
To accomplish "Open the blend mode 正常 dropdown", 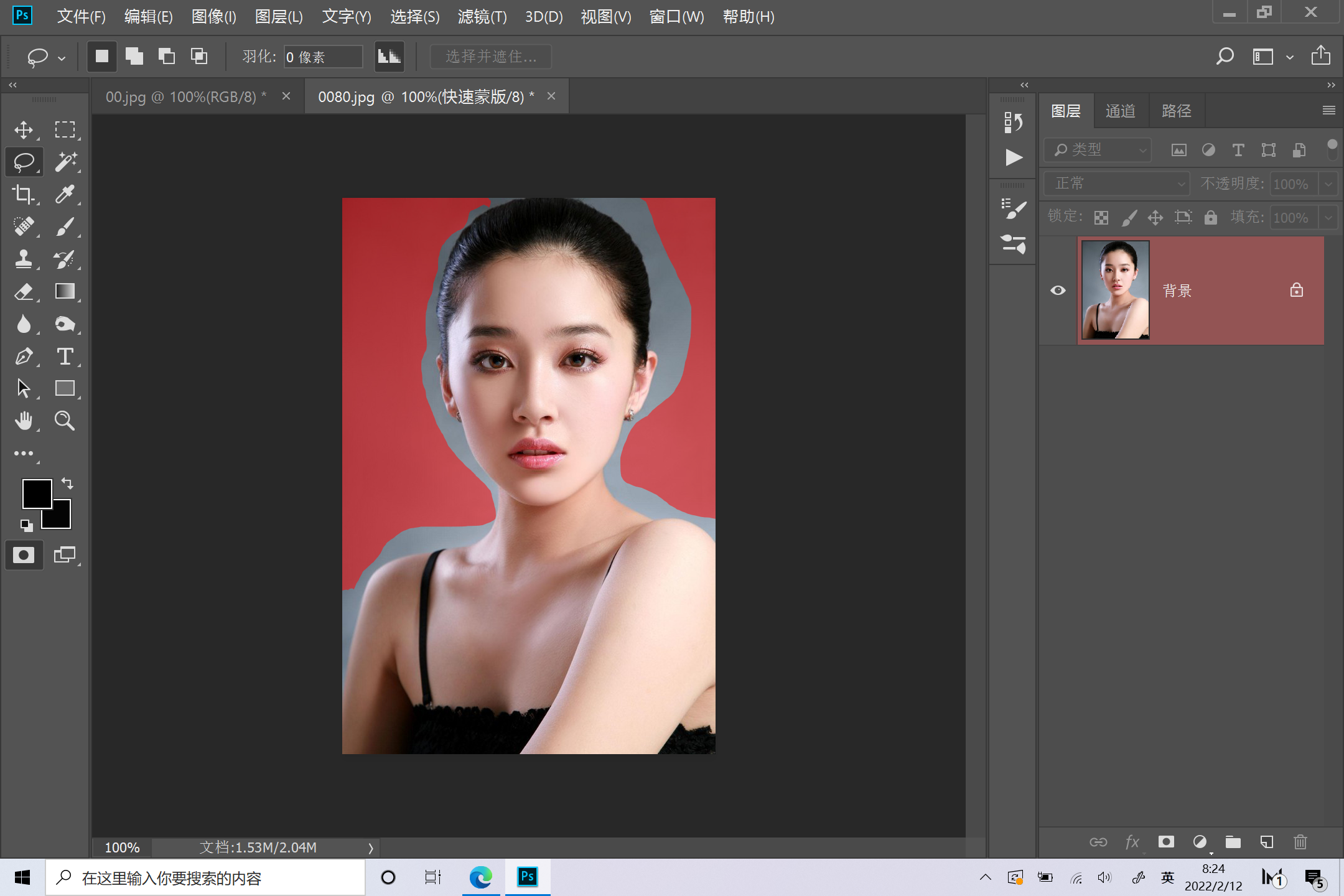I will (1116, 184).
